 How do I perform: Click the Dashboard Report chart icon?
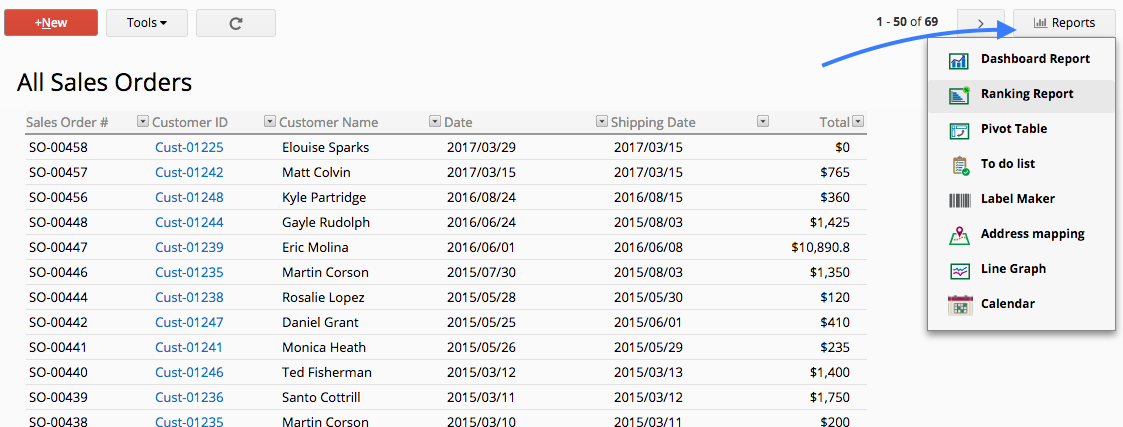pyautogui.click(x=959, y=60)
